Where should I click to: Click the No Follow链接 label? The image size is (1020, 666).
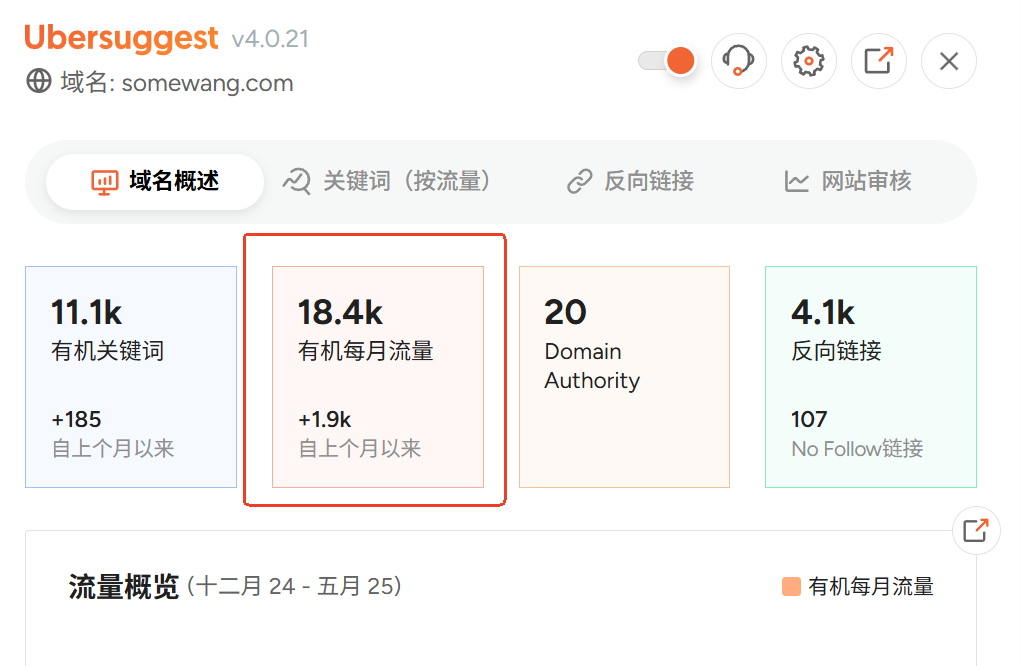tap(857, 449)
